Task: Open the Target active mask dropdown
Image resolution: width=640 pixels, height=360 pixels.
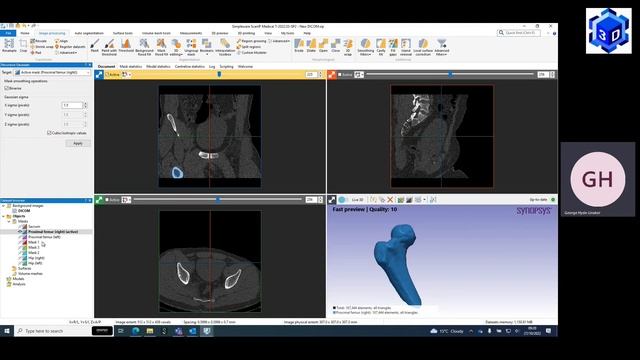Action: [52, 72]
